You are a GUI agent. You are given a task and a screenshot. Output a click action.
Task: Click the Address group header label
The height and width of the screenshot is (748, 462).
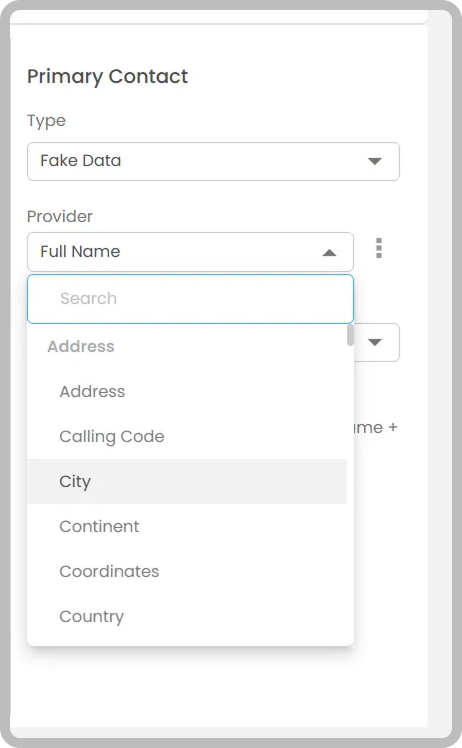point(81,346)
